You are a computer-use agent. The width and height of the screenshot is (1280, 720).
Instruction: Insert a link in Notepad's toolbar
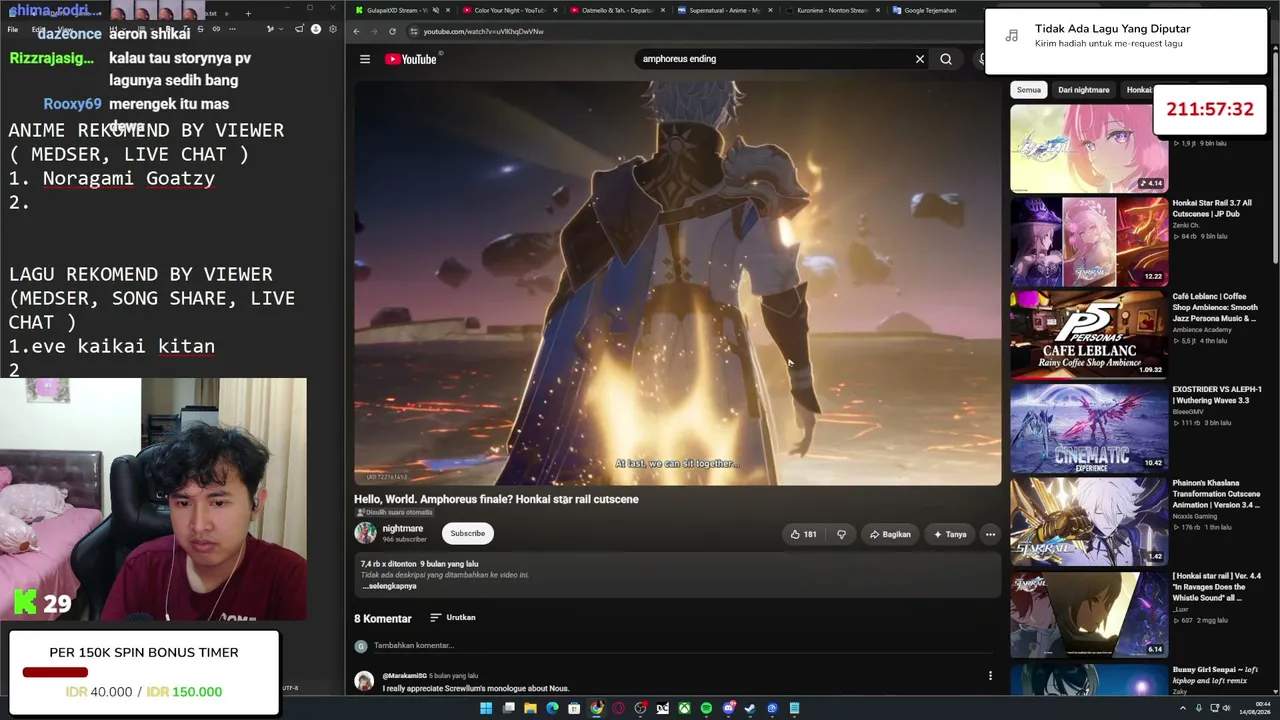(x=216, y=29)
